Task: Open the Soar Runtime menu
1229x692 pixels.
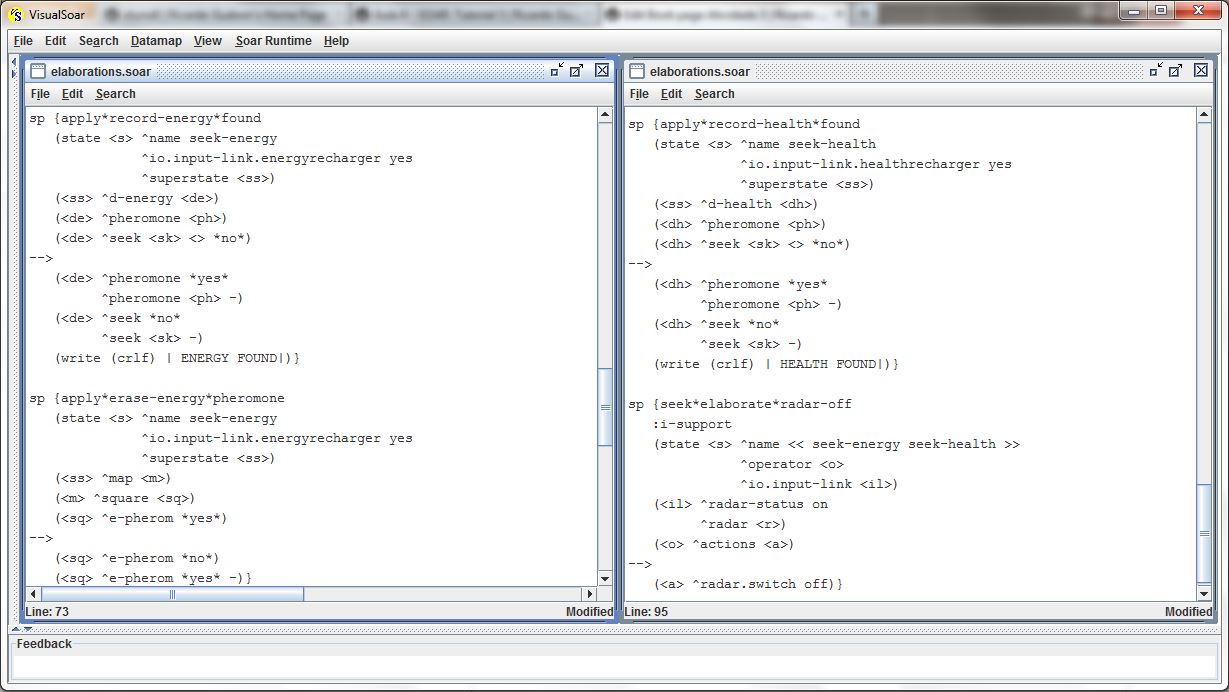Action: click(273, 41)
